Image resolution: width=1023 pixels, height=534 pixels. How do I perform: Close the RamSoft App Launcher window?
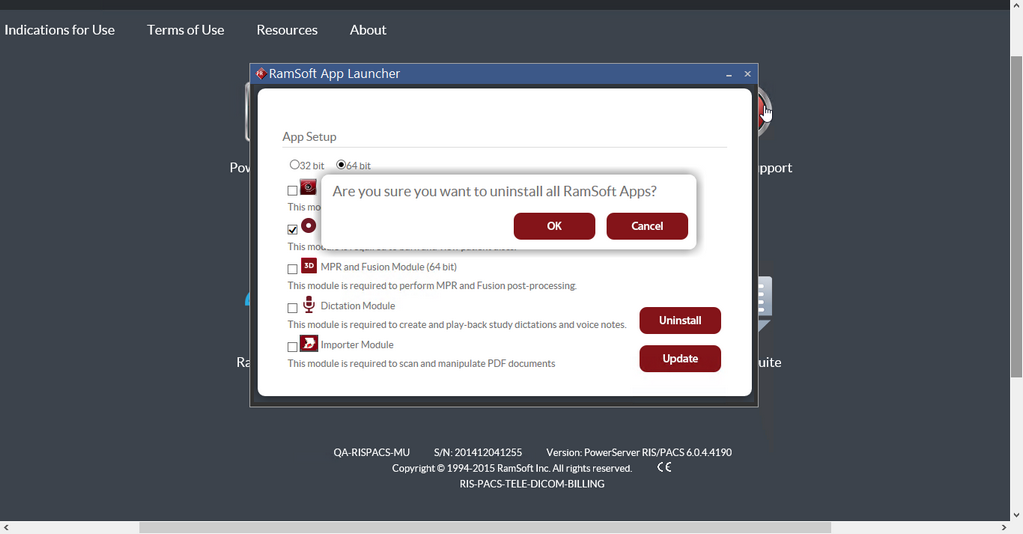tap(747, 74)
